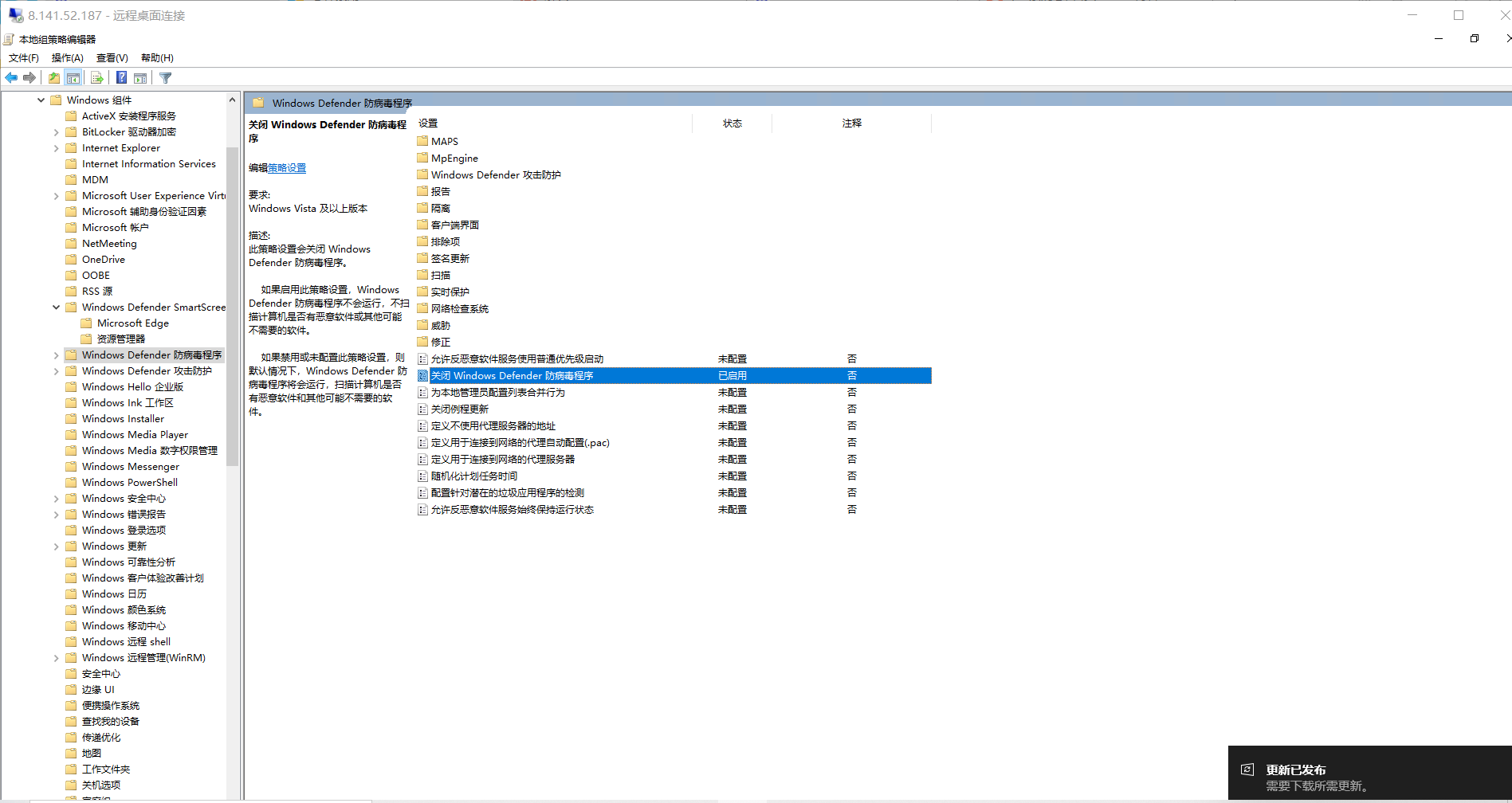Toggle the show/hide action pane icon
The height and width of the screenshot is (803, 1512).
click(x=140, y=78)
